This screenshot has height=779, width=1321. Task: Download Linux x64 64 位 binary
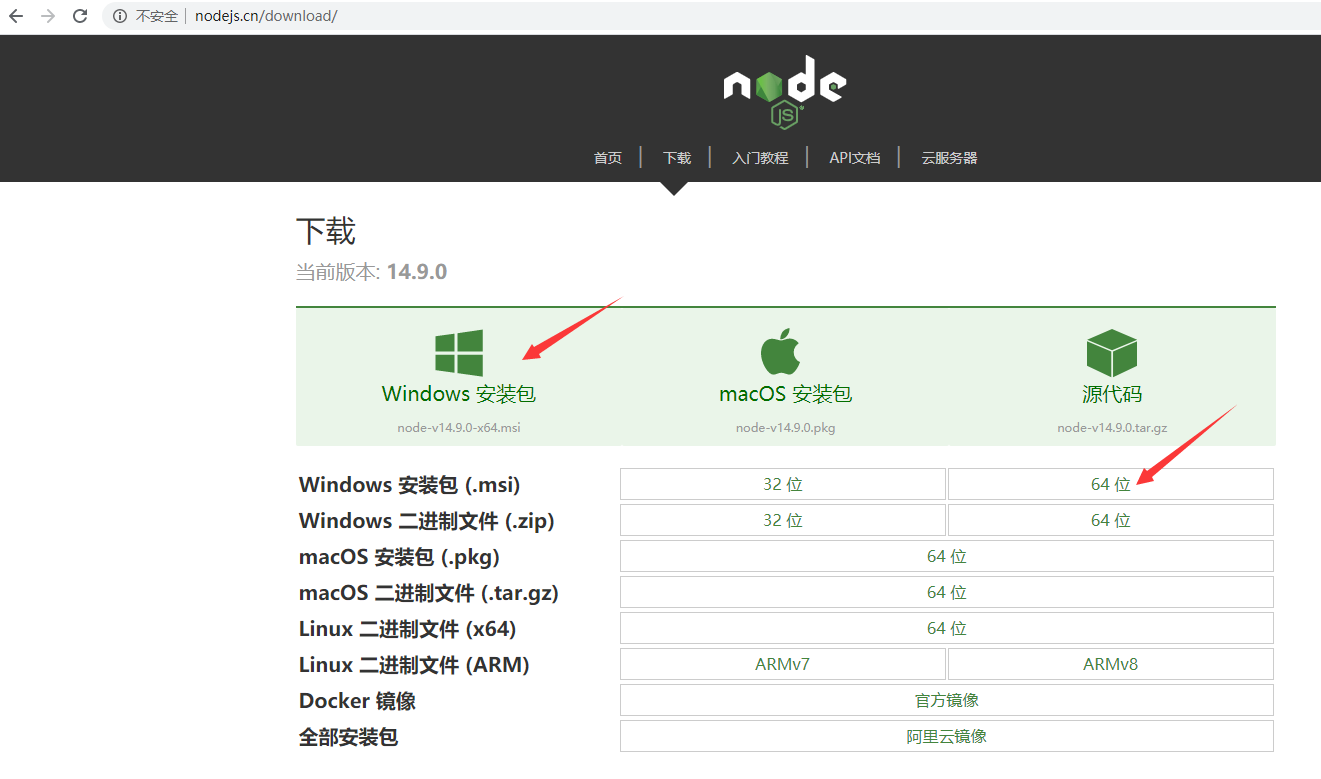click(x=947, y=628)
